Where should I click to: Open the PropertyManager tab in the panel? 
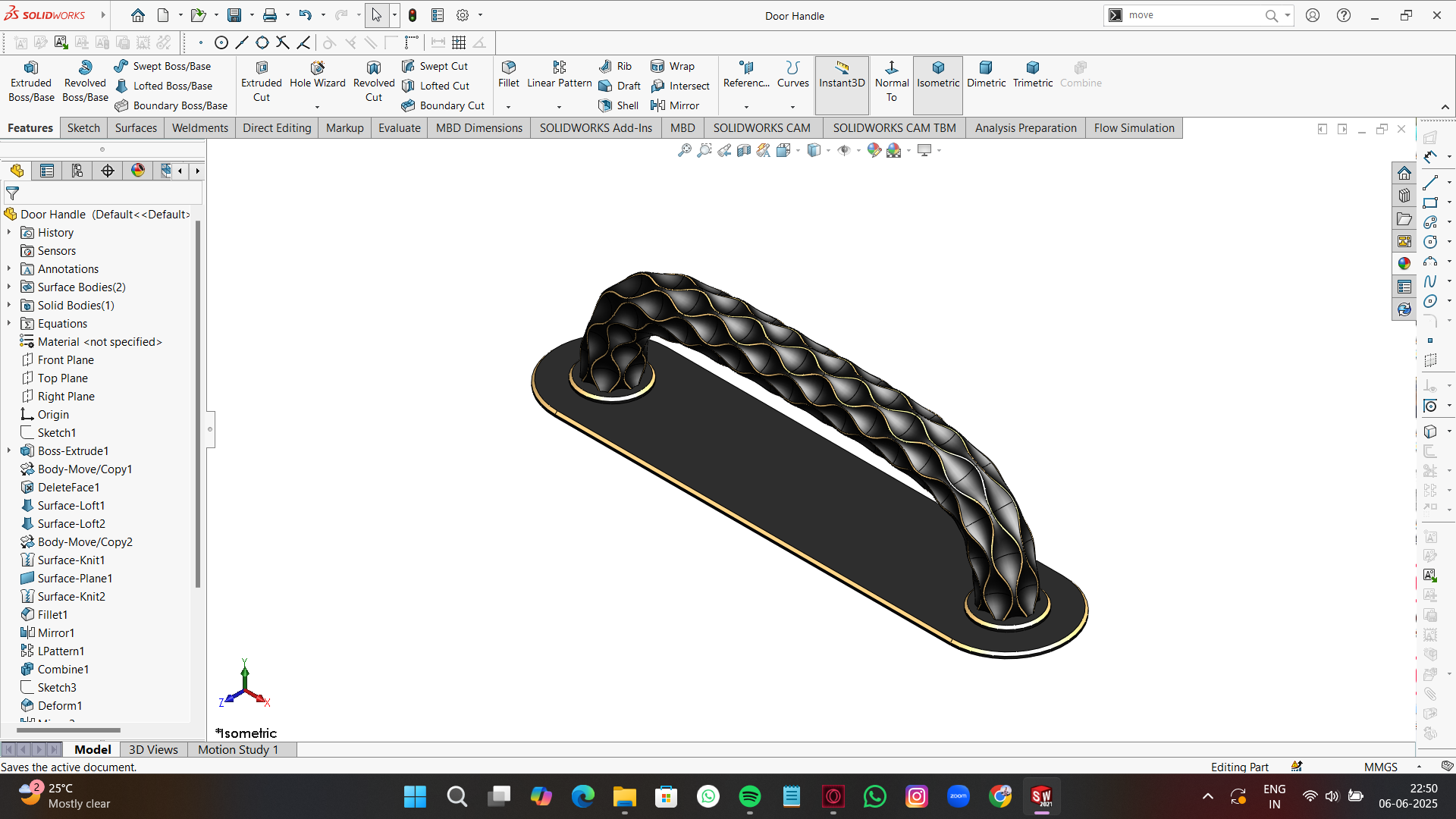point(47,171)
